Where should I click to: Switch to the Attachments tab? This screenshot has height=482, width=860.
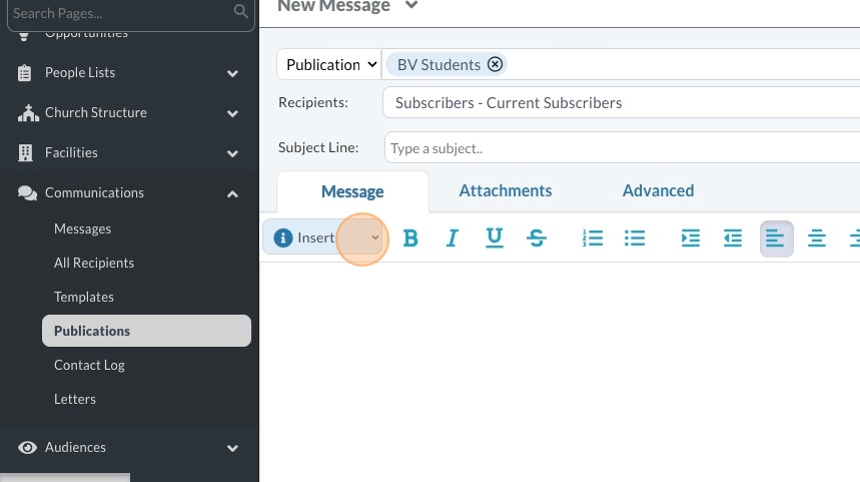[x=505, y=190]
